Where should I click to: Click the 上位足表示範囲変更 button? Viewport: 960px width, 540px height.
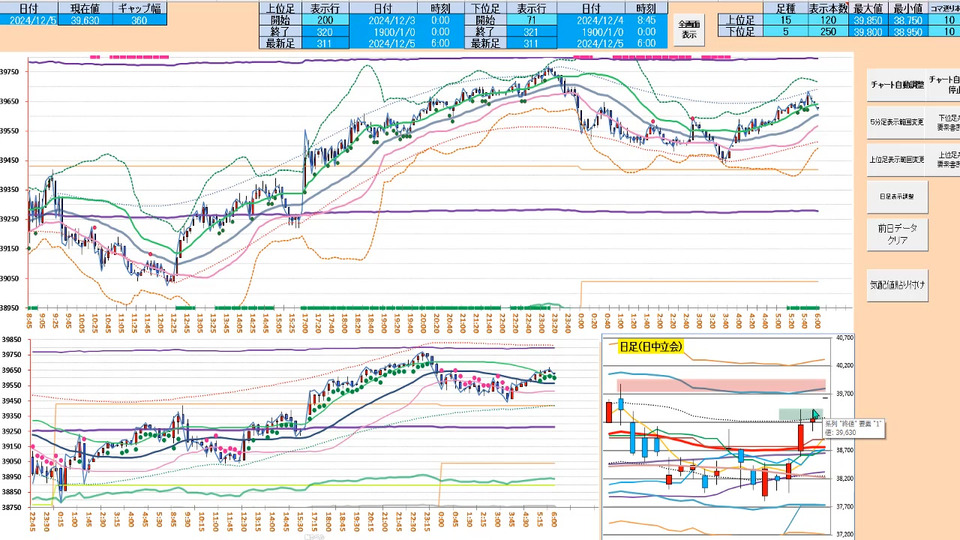coord(897,159)
